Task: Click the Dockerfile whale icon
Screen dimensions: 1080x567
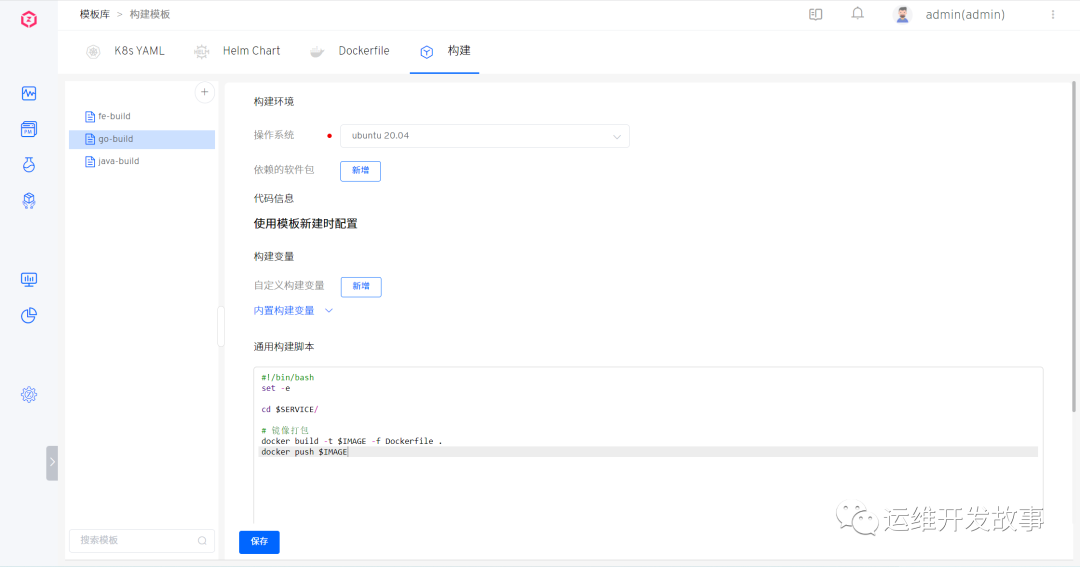Action: tap(317, 51)
